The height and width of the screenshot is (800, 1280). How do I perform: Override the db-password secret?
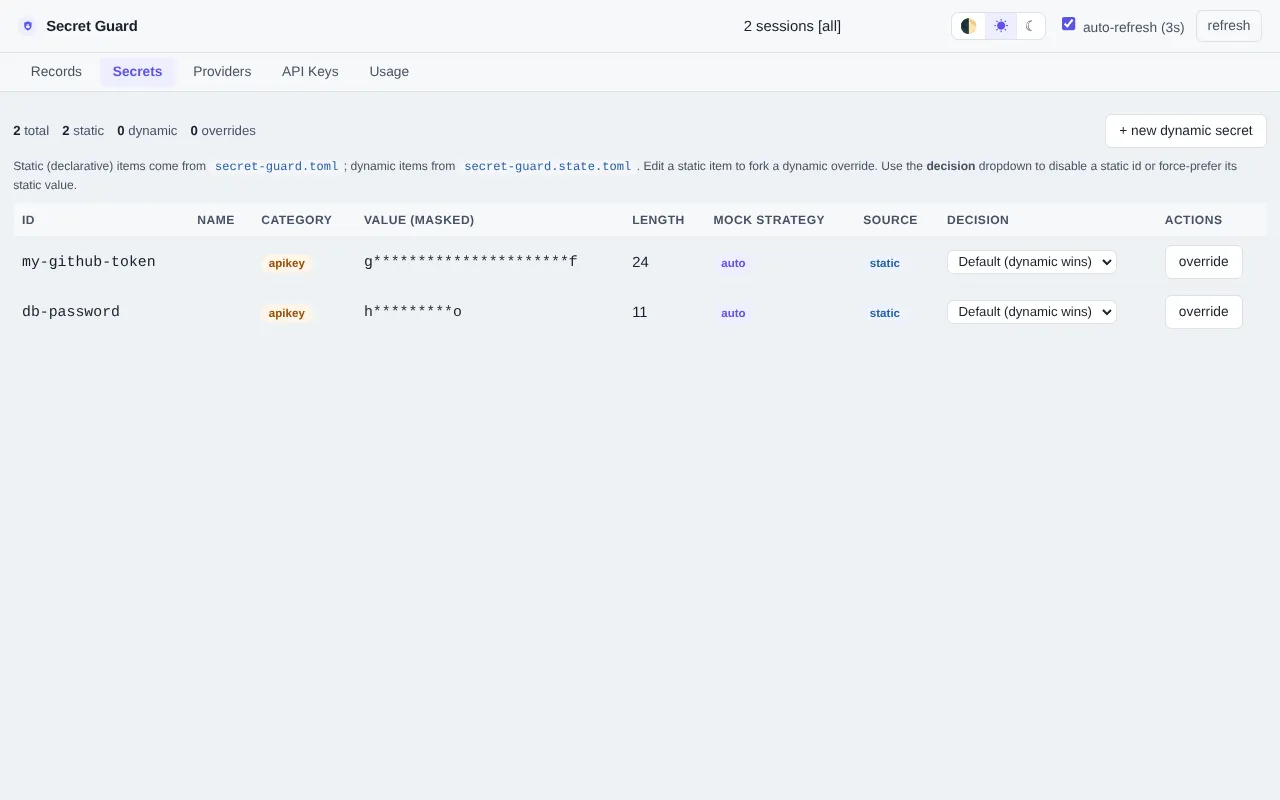[x=1204, y=312]
